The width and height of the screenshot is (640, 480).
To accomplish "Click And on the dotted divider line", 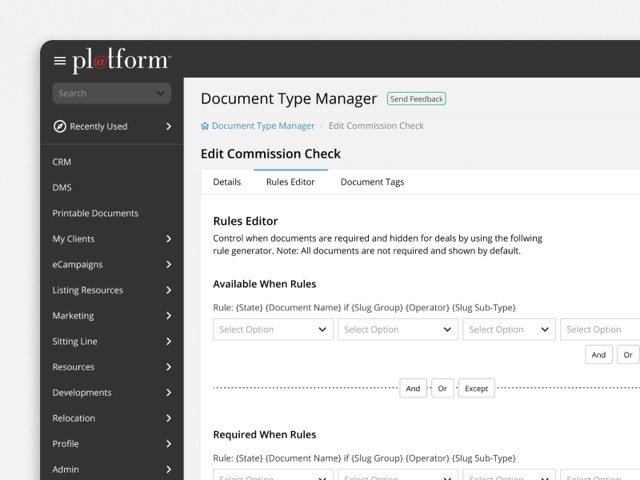I will pyautogui.click(x=413, y=389).
